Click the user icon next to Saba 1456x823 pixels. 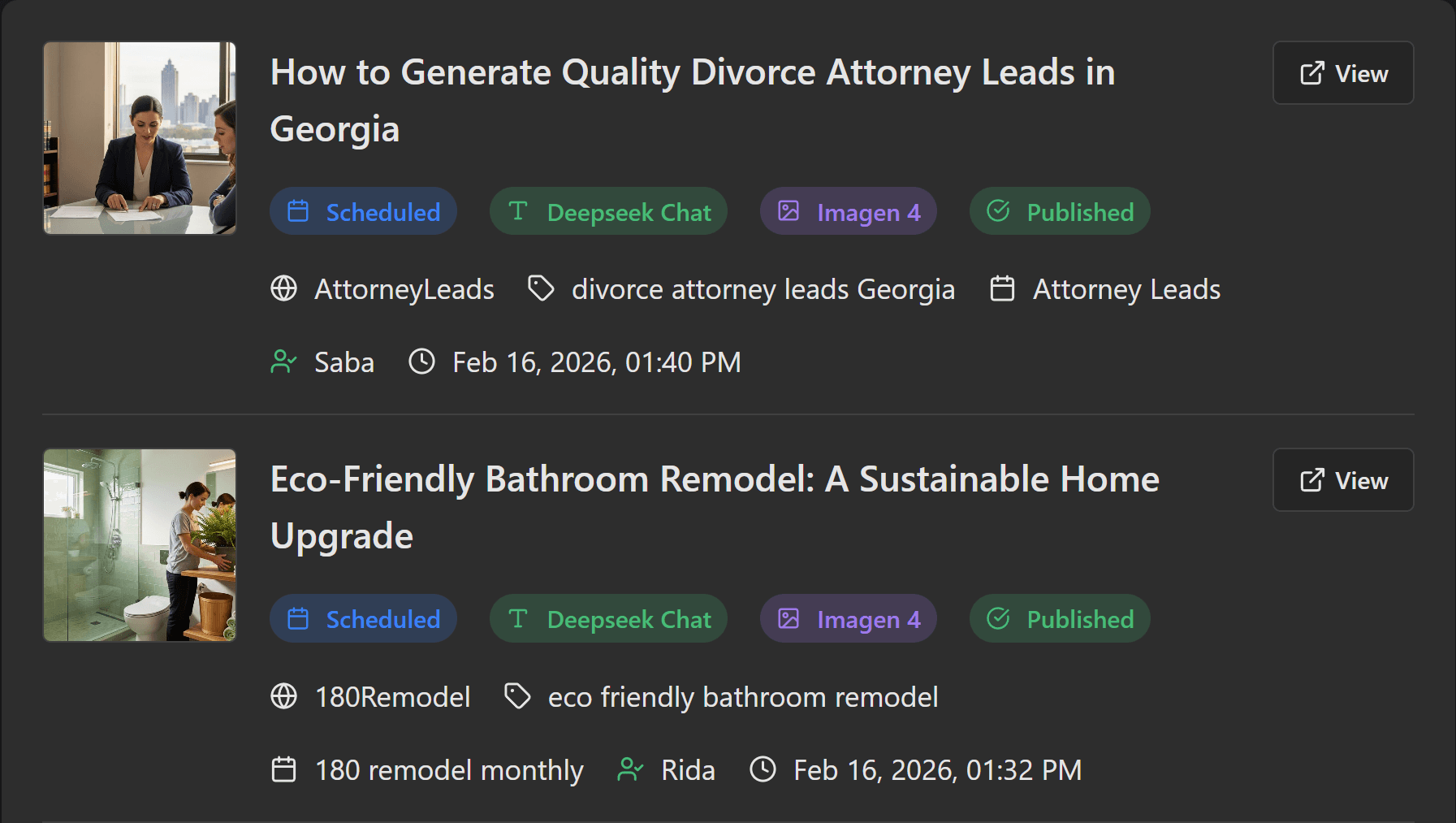(283, 362)
